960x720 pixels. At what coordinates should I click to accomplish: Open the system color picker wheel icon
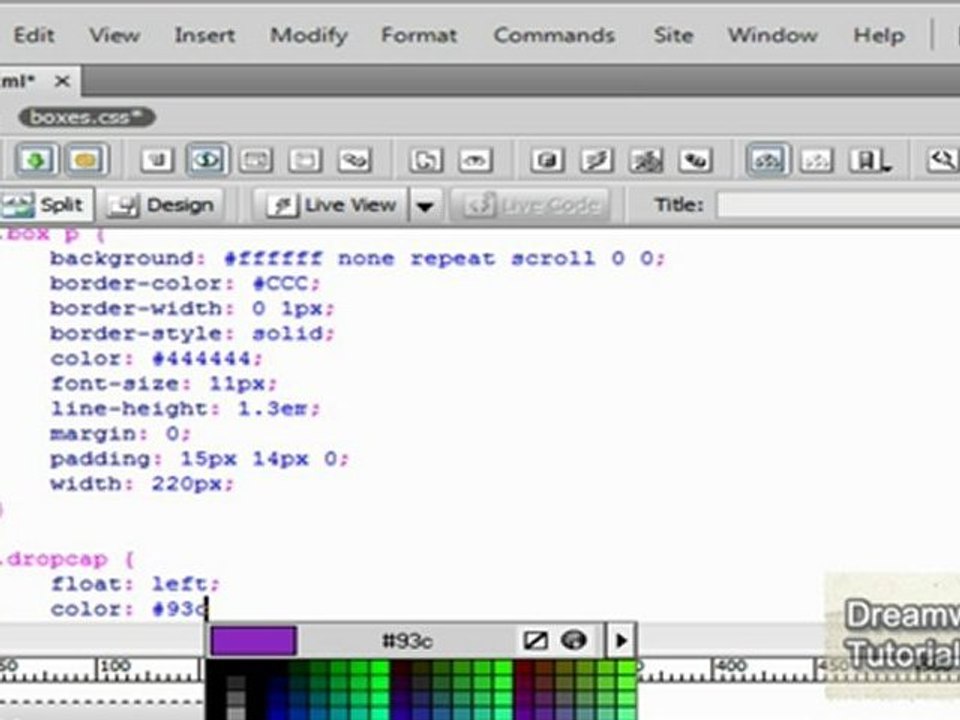click(574, 640)
